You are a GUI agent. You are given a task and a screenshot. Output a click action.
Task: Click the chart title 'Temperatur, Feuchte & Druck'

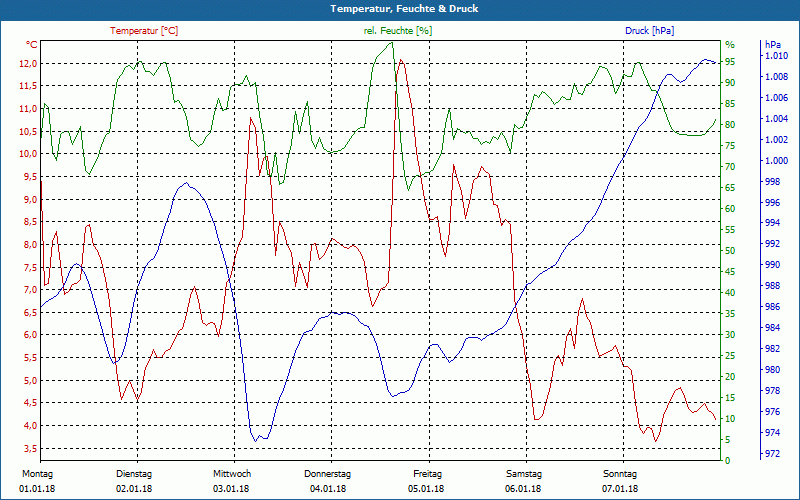point(404,9)
